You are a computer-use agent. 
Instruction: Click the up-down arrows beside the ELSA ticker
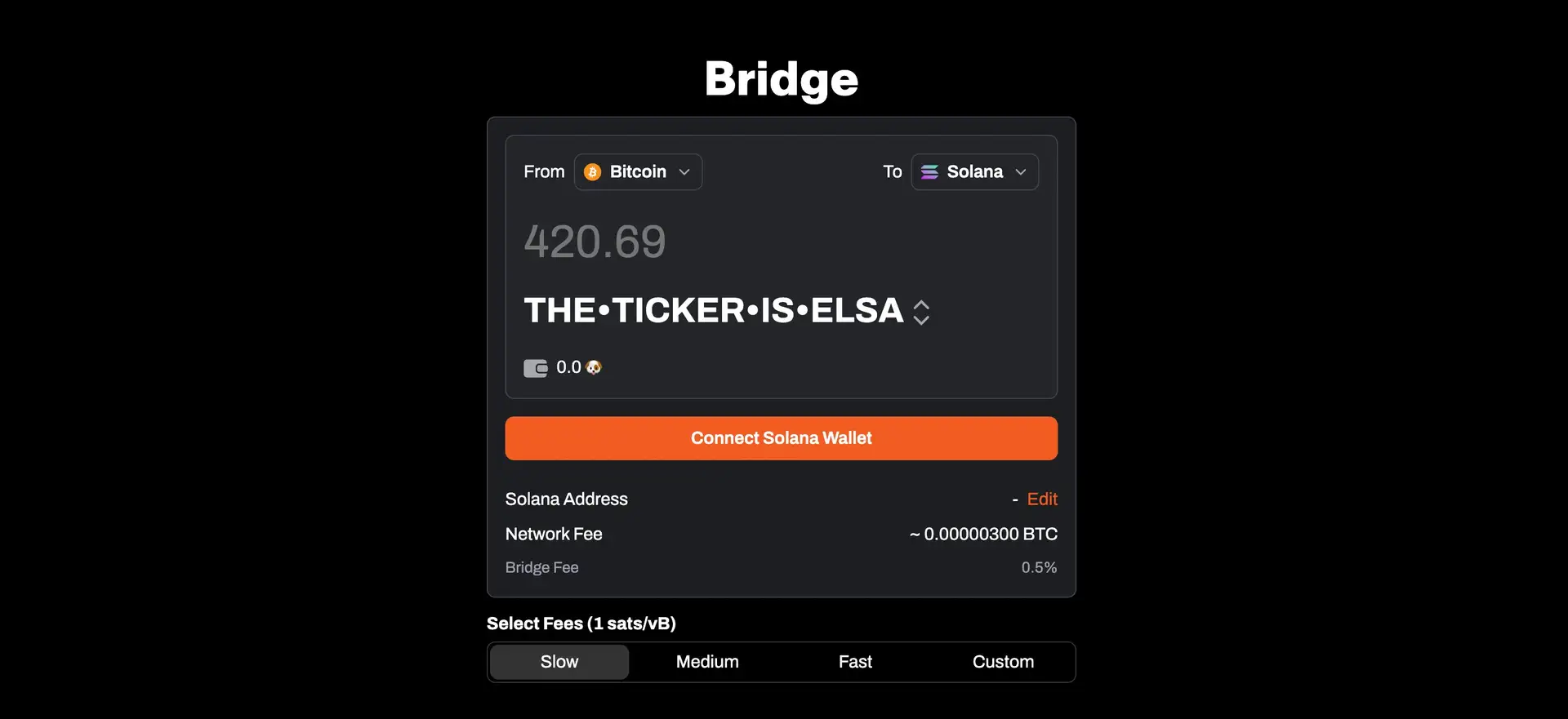tap(921, 312)
